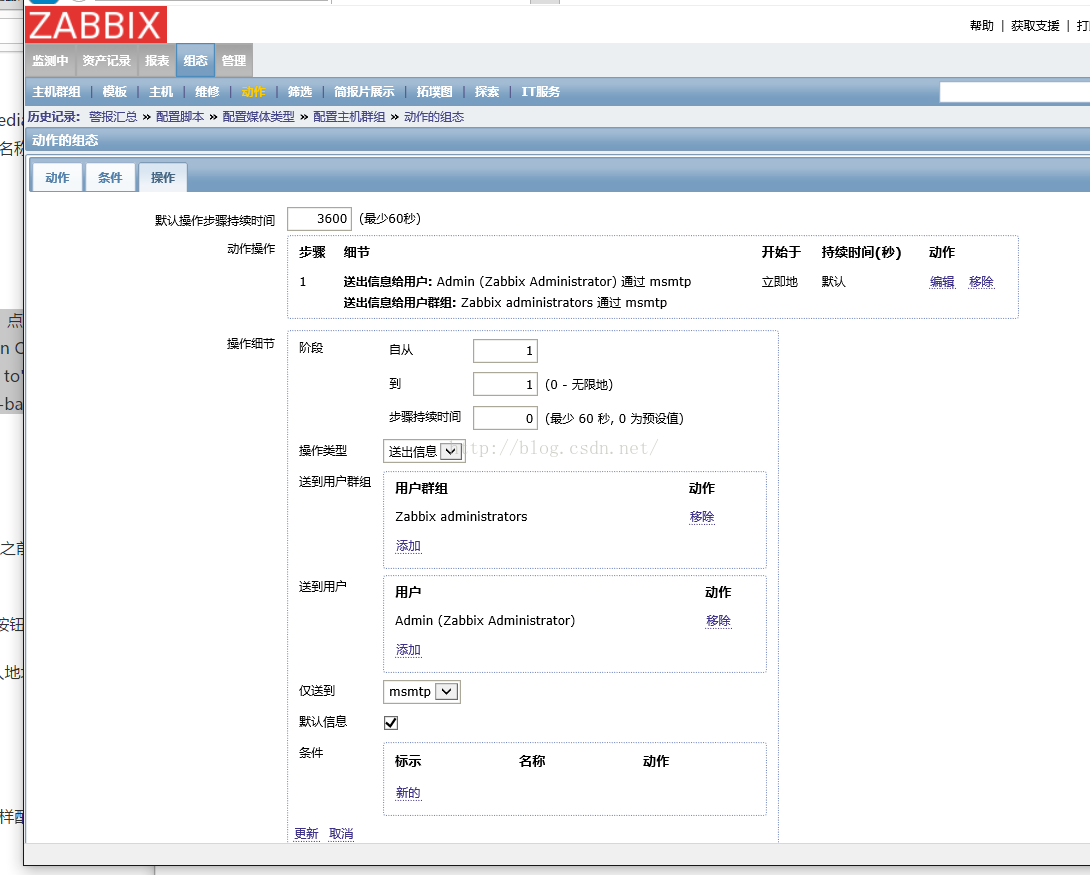This screenshot has height=875, width=1090.
Task: Click 移除 link for operation step 1
Action: tap(981, 281)
